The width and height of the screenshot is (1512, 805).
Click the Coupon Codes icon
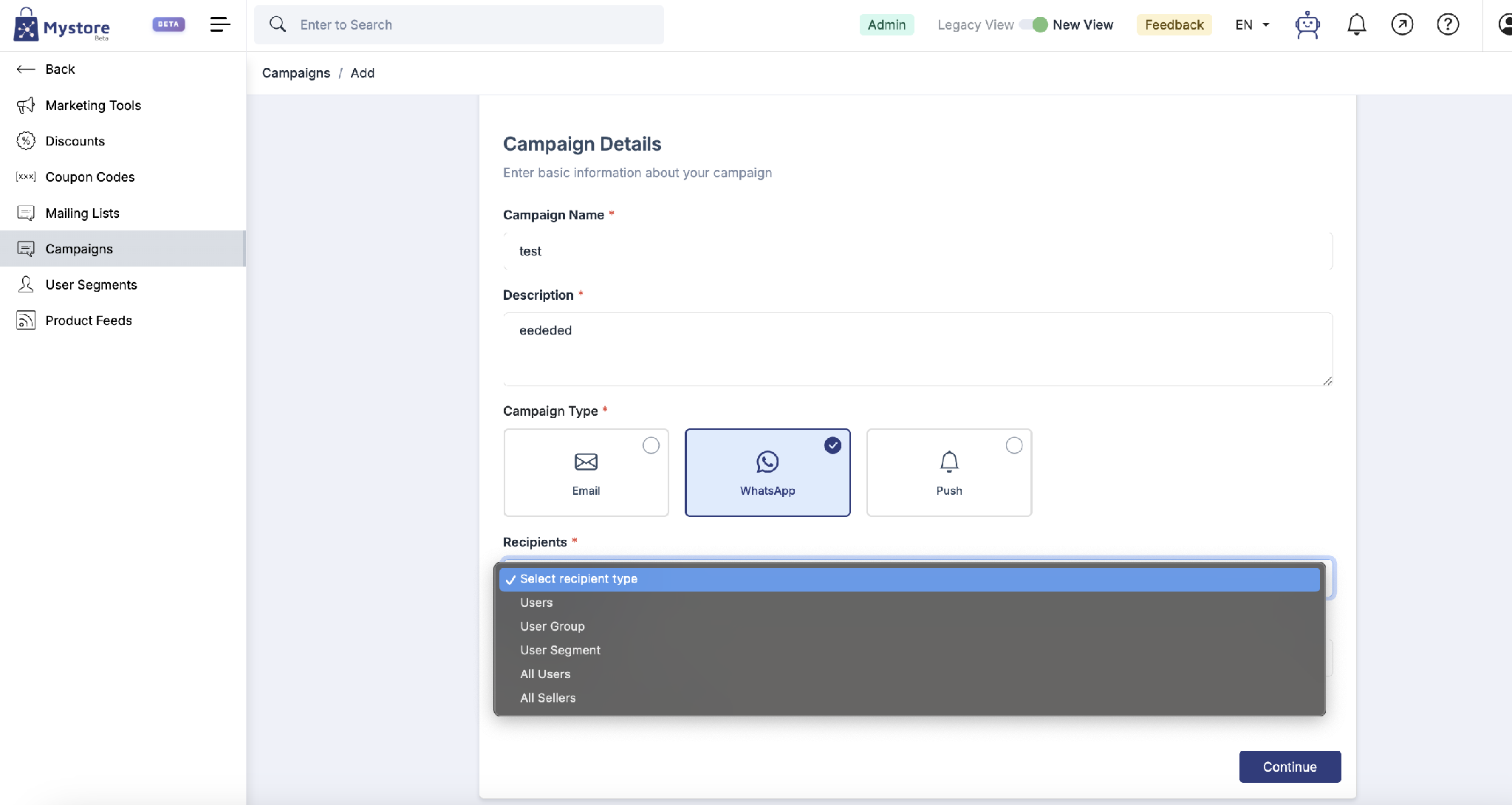(26, 177)
